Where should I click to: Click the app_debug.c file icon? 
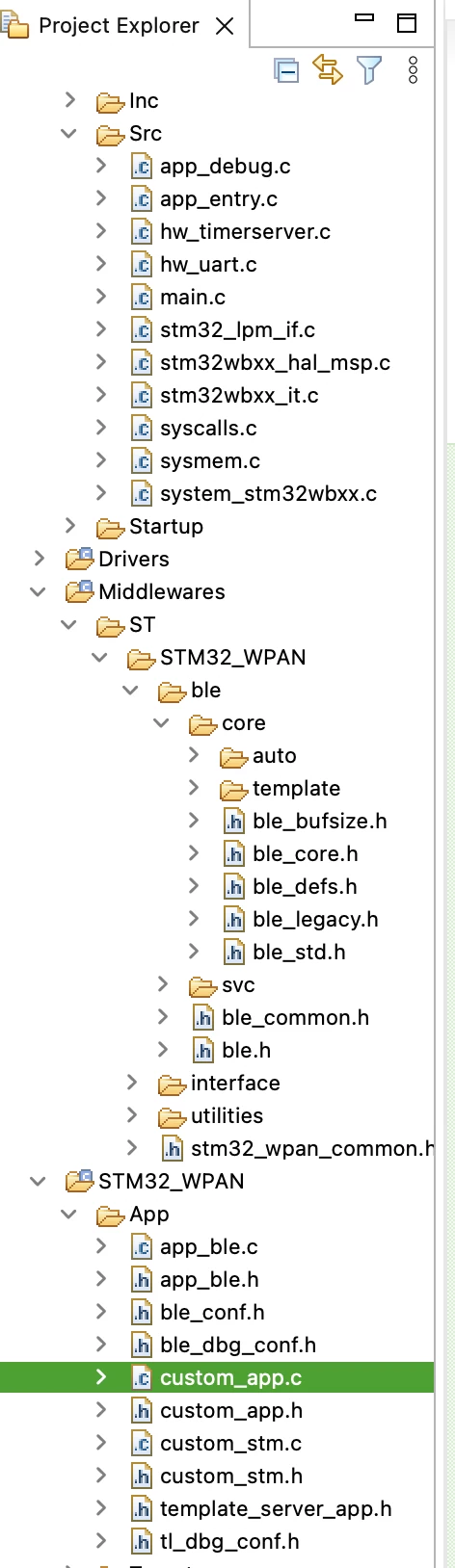pyautogui.click(x=142, y=167)
